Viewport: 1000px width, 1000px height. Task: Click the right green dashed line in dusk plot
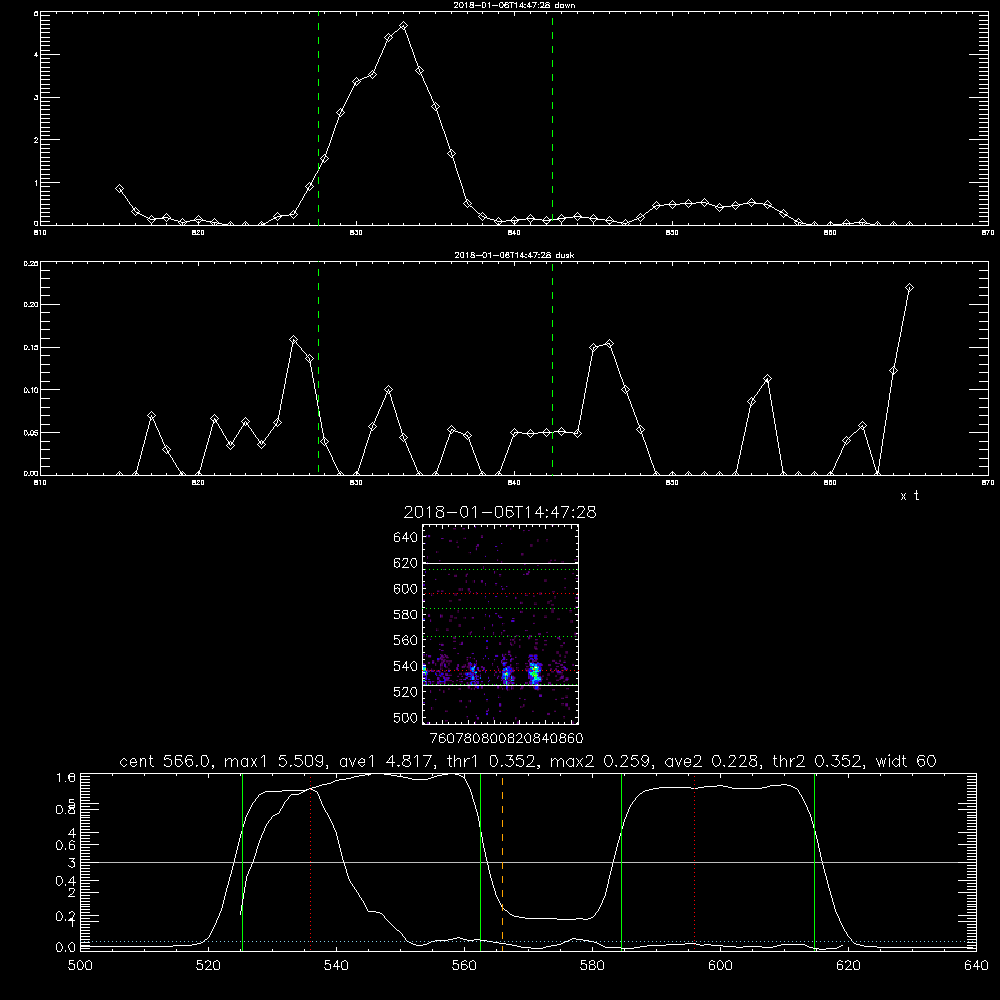pyautogui.click(x=552, y=368)
